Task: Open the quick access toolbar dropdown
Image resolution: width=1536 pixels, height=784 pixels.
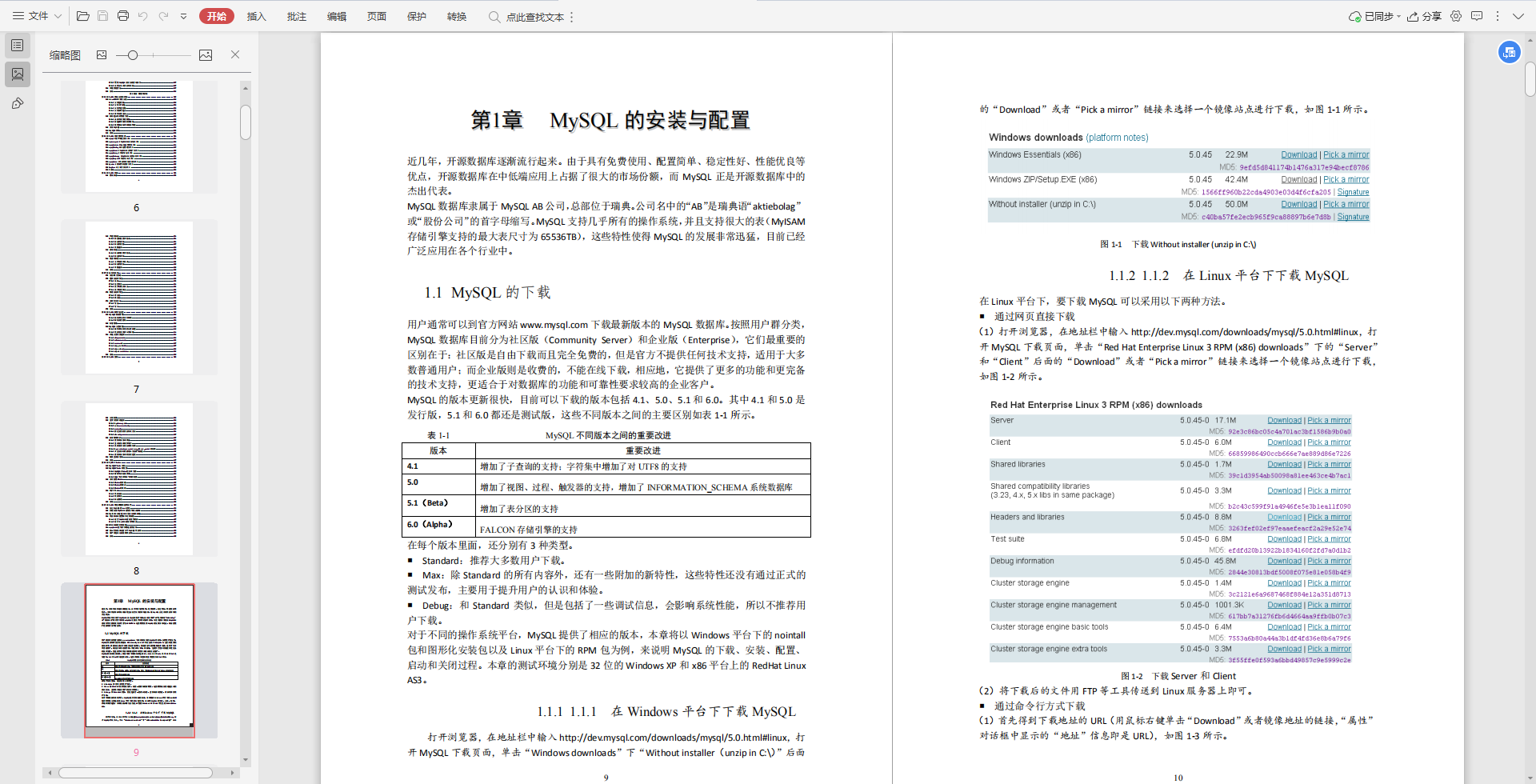Action: click(183, 16)
